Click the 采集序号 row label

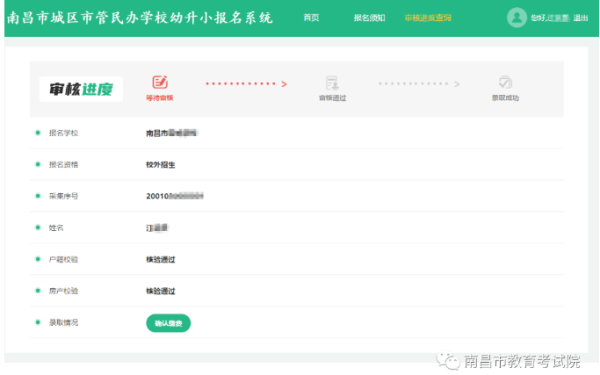pos(64,196)
